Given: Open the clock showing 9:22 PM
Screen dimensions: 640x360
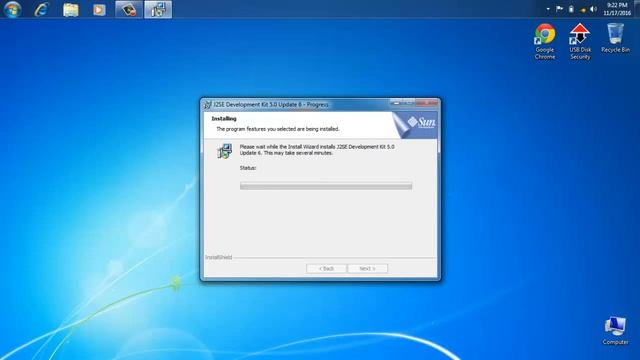Looking at the screenshot, I should pos(617,9).
